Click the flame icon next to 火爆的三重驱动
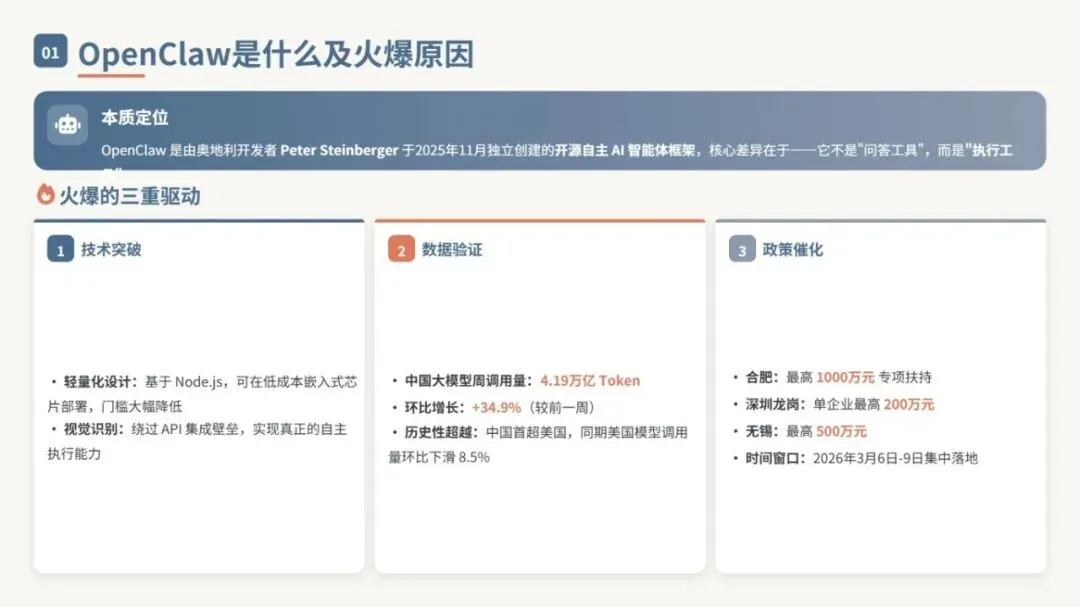The image size is (1080, 607). click(x=45, y=195)
